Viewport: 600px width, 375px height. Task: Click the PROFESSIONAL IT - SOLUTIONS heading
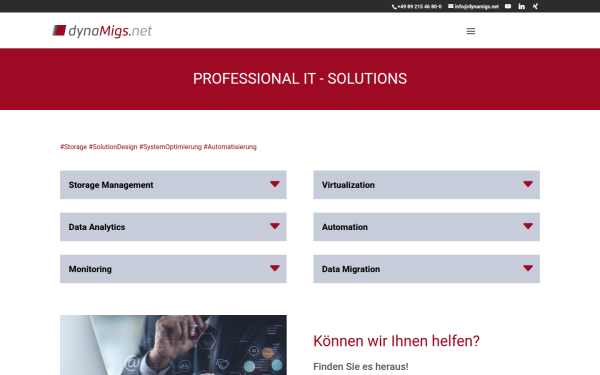pos(300,79)
